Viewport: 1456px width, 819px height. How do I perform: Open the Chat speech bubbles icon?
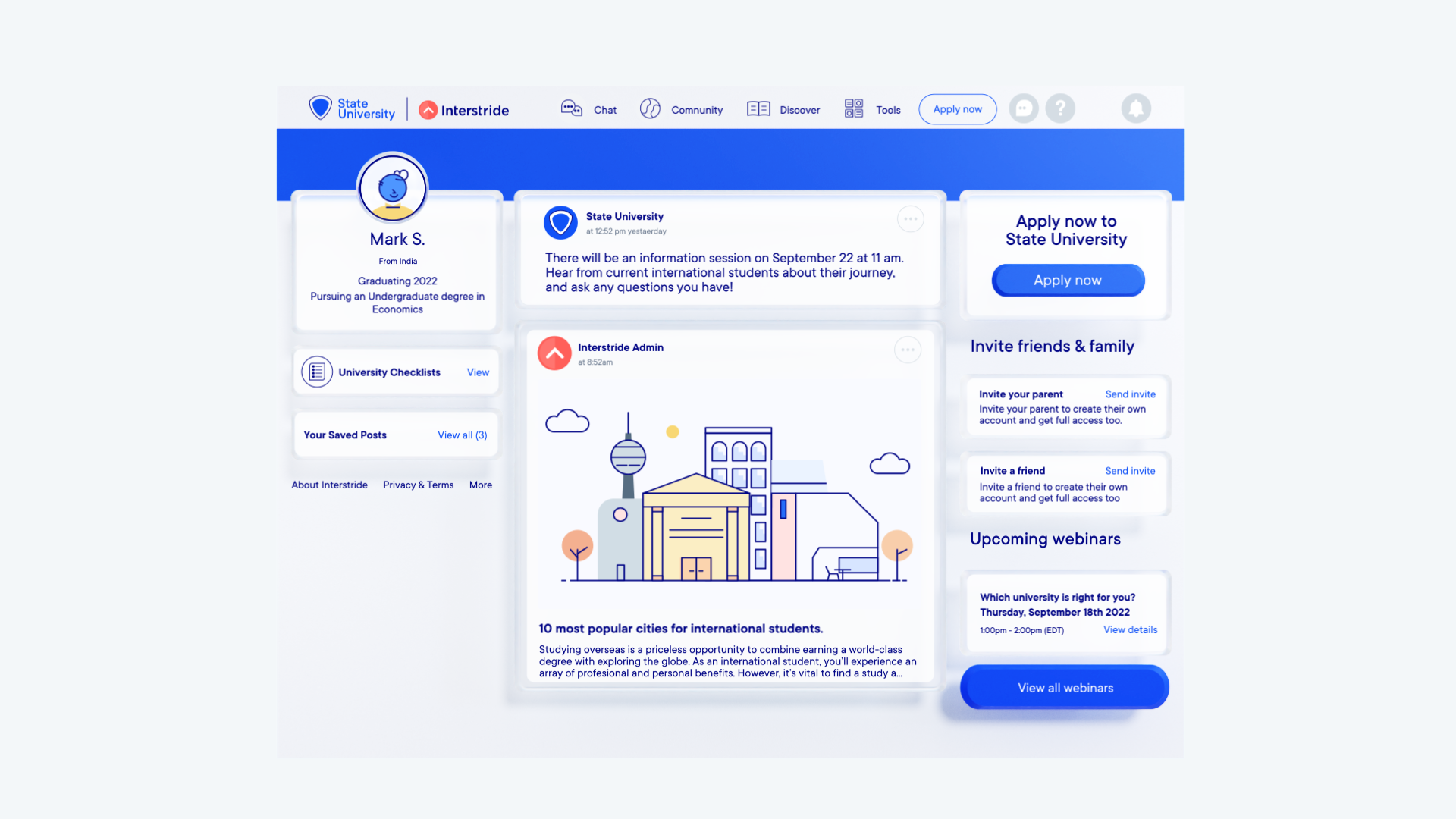tap(571, 108)
